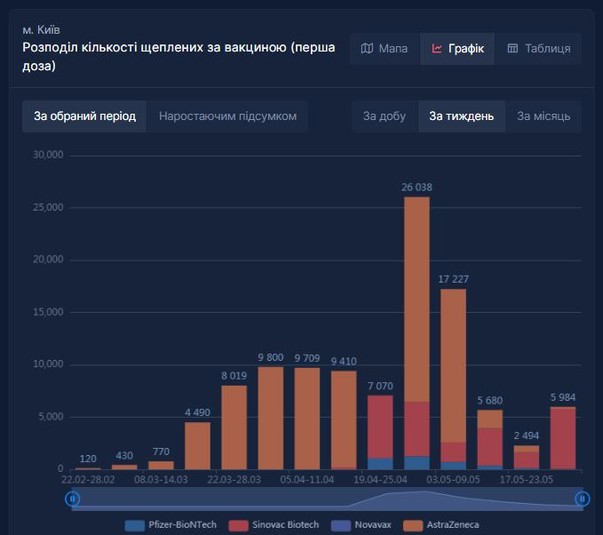
Task: Open the Таблиця view
Action: 538,49
